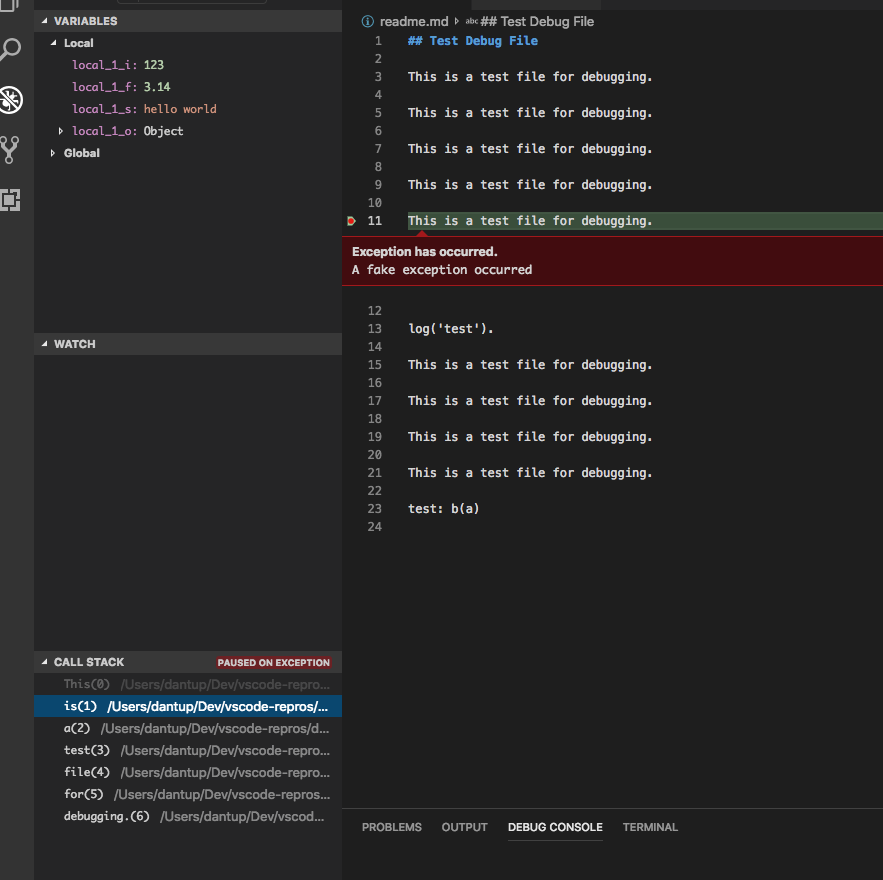Select the Debug view icon
This screenshot has height=880, width=883.
pos(10,100)
